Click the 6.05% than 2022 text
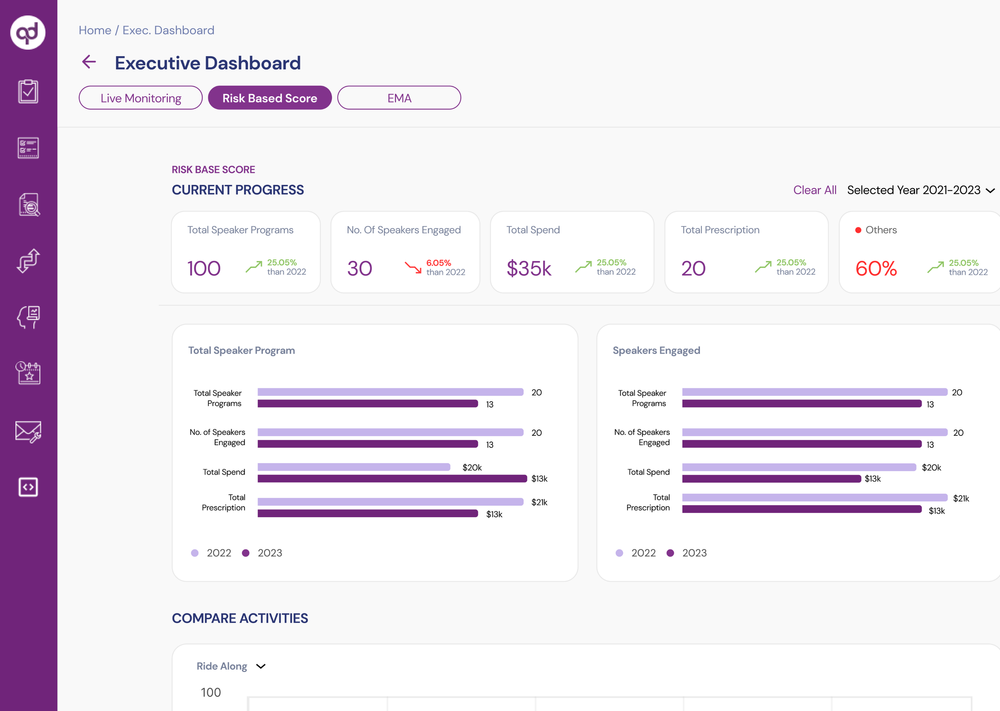Image resolution: width=1000 pixels, height=711 pixels. pyautogui.click(x=446, y=267)
